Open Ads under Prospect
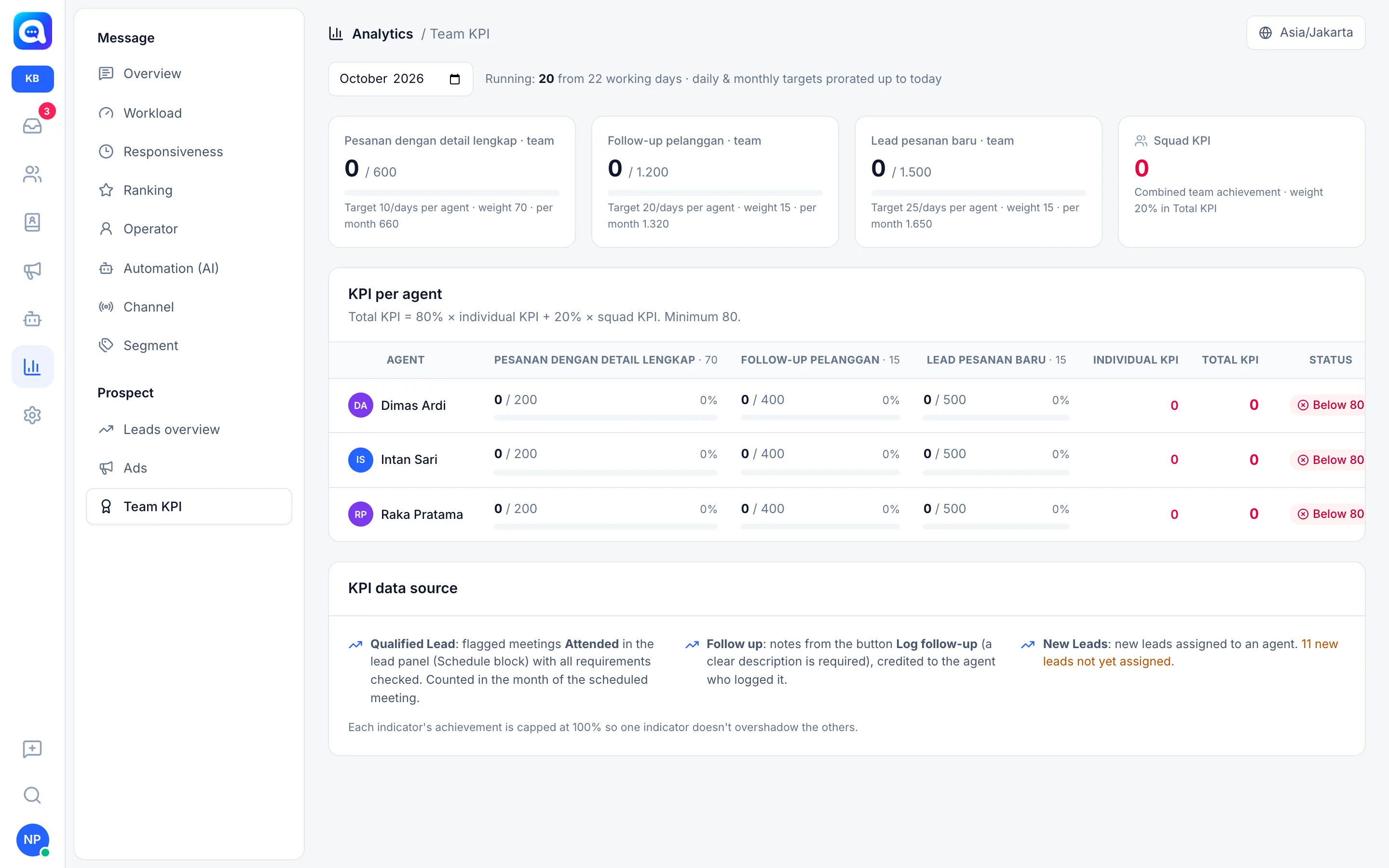Screen dimensions: 1389x868 click(x=189, y=468)
